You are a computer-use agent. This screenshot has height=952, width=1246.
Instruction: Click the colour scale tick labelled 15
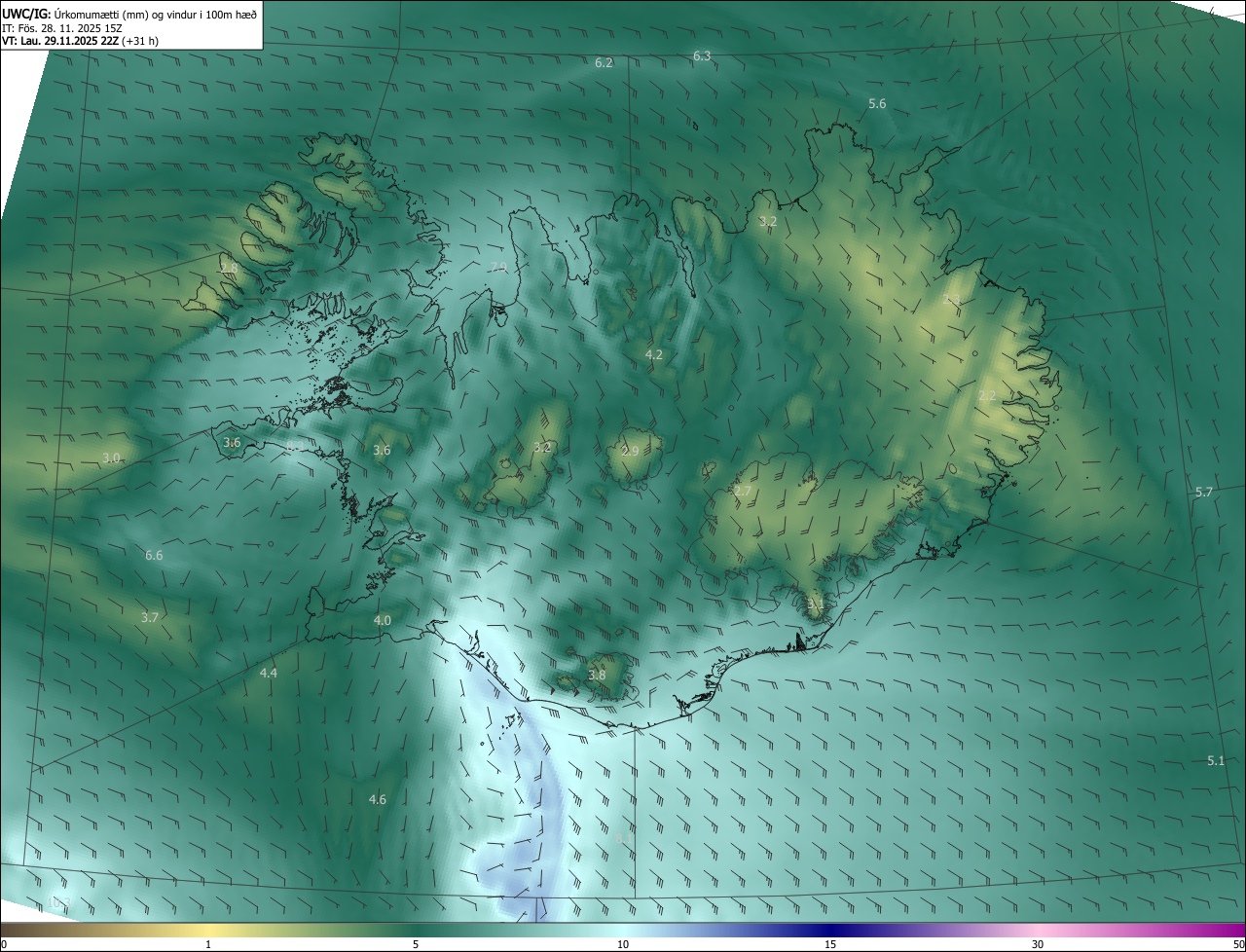[830, 945]
